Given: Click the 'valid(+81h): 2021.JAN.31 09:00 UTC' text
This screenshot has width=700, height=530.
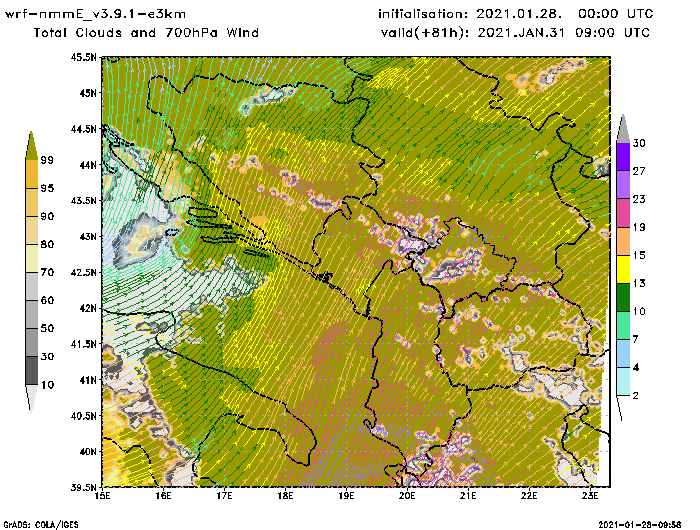Looking at the screenshot, I should click(516, 33).
